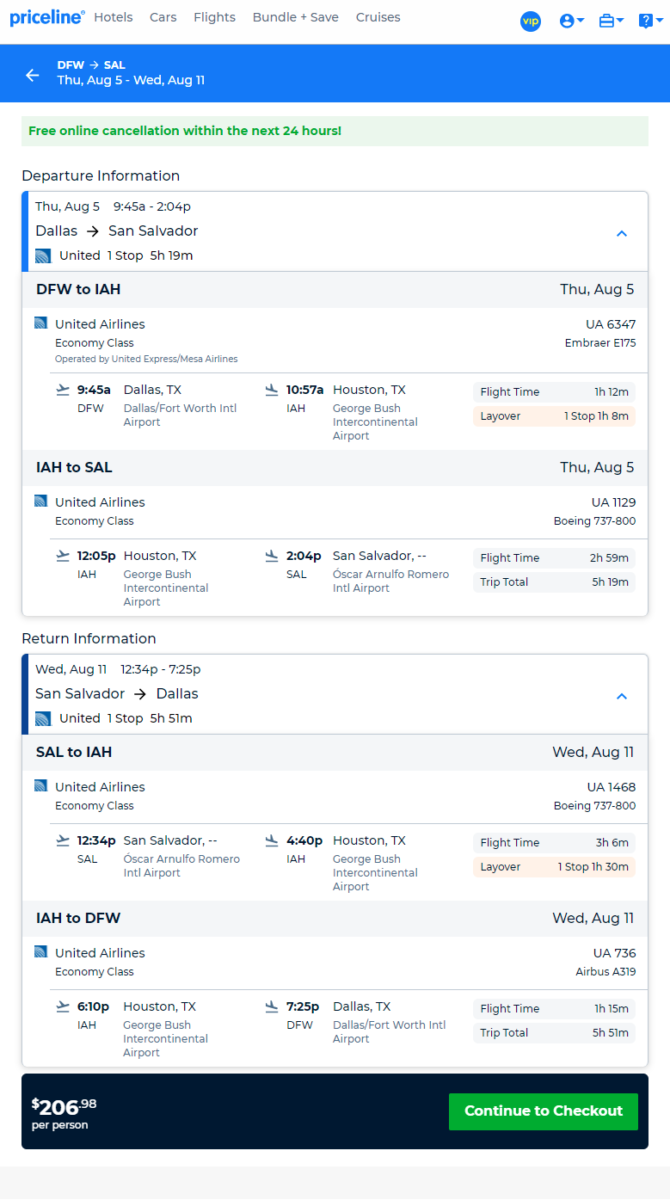
Task: Click the Priceline logo
Action: point(48,18)
